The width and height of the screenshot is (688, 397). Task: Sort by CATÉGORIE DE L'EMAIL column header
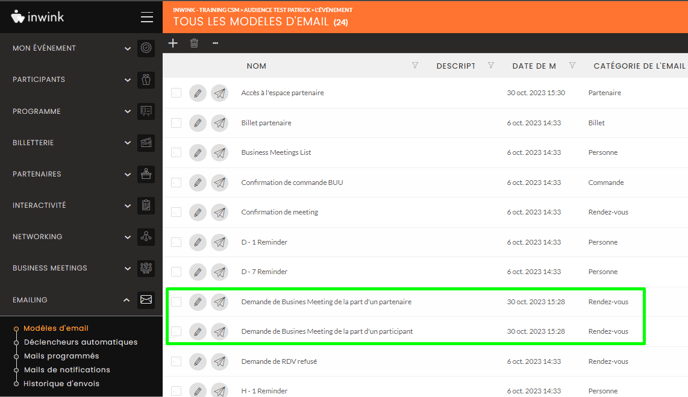pyautogui.click(x=639, y=66)
